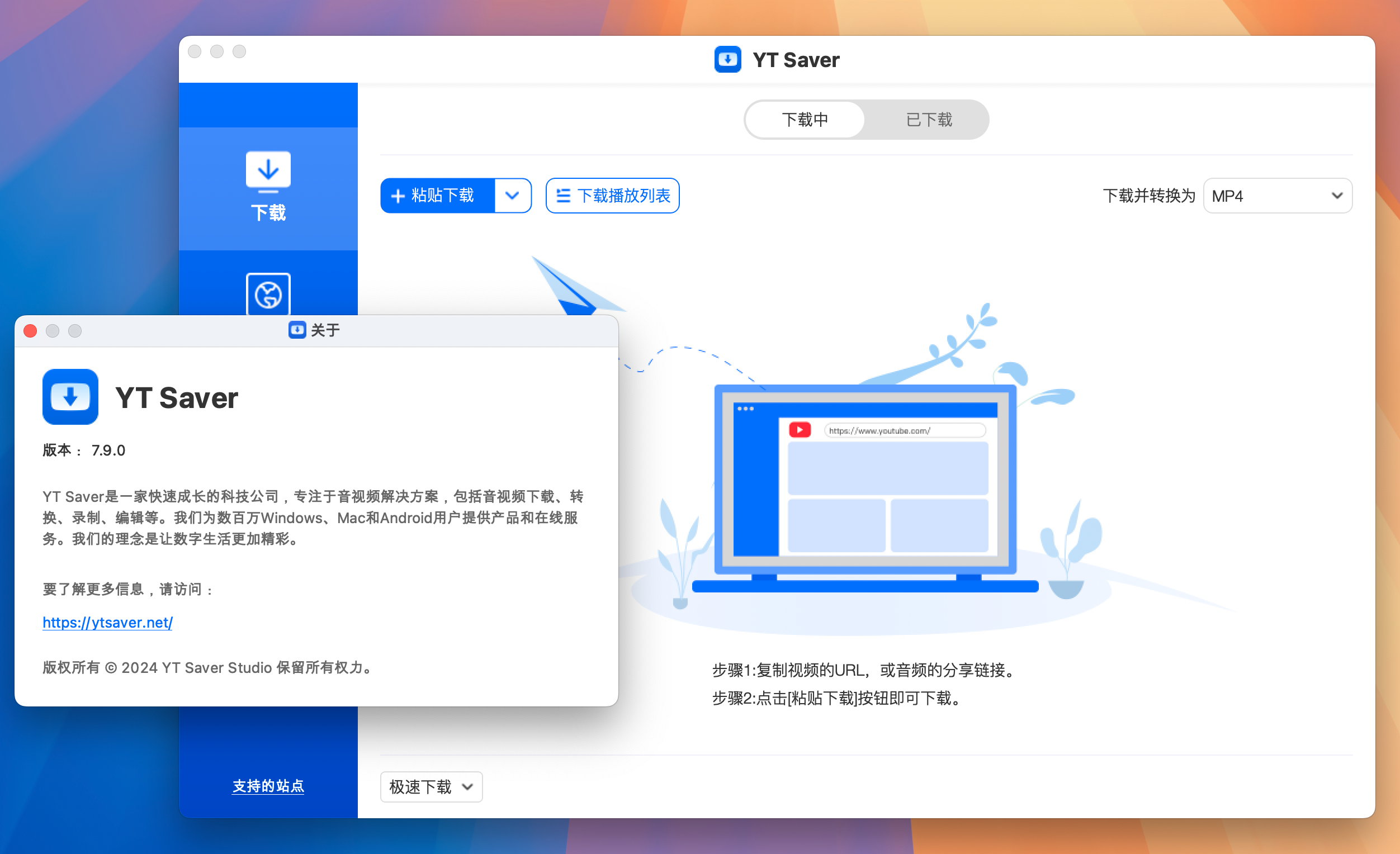The height and width of the screenshot is (854, 1400).
Task: Click 下载播放列表 button
Action: pos(614,195)
